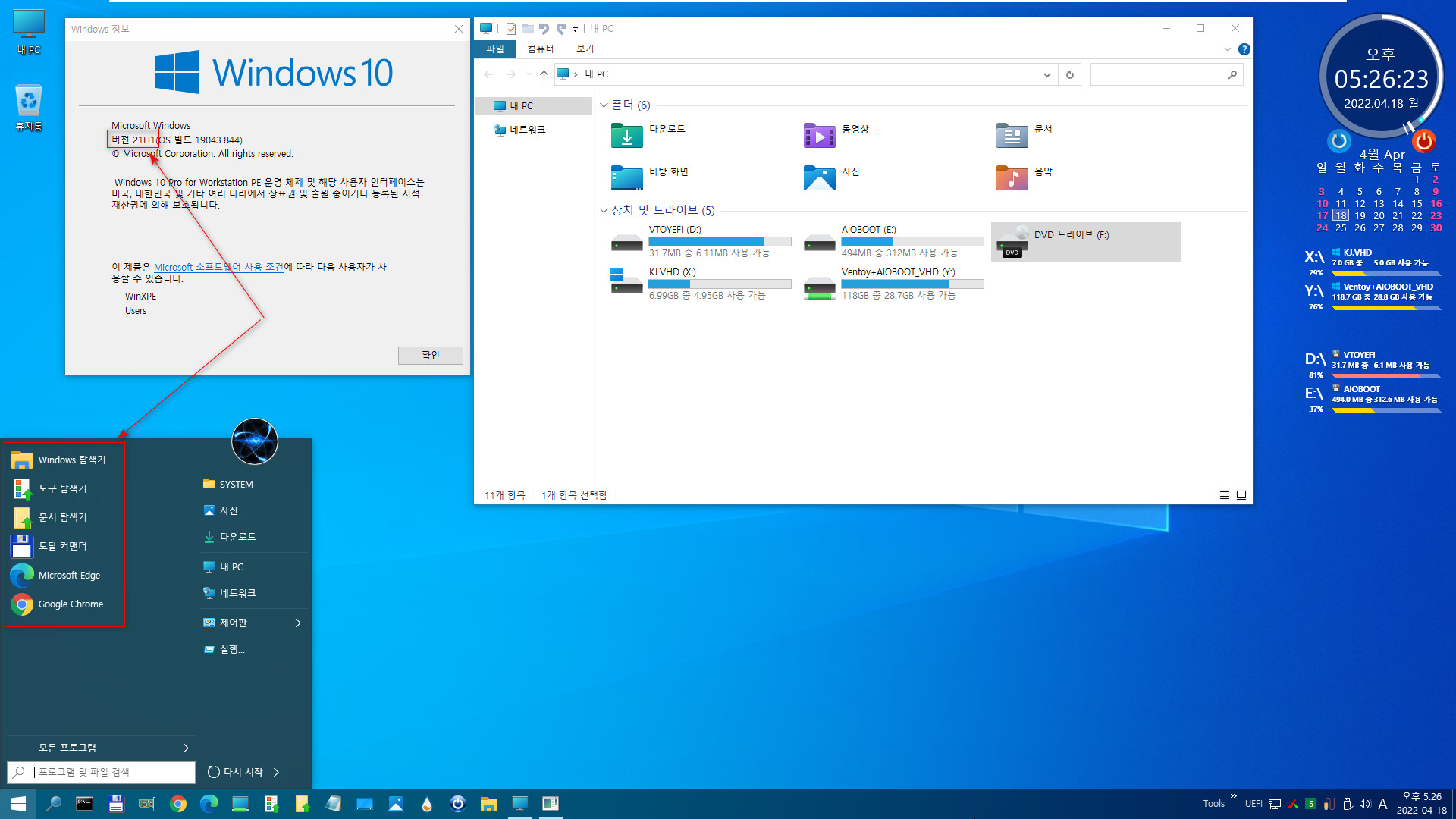Screen dimensions: 1456x819
Task: Select the KJ.VHD (X:) drive
Action: pos(701,284)
